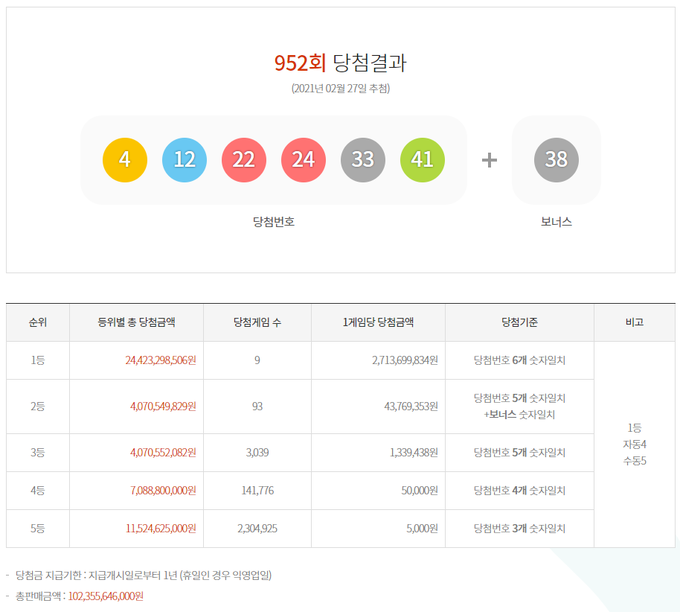The width and height of the screenshot is (680, 612).
Task: Click the gray ball number 33
Action: 363,160
